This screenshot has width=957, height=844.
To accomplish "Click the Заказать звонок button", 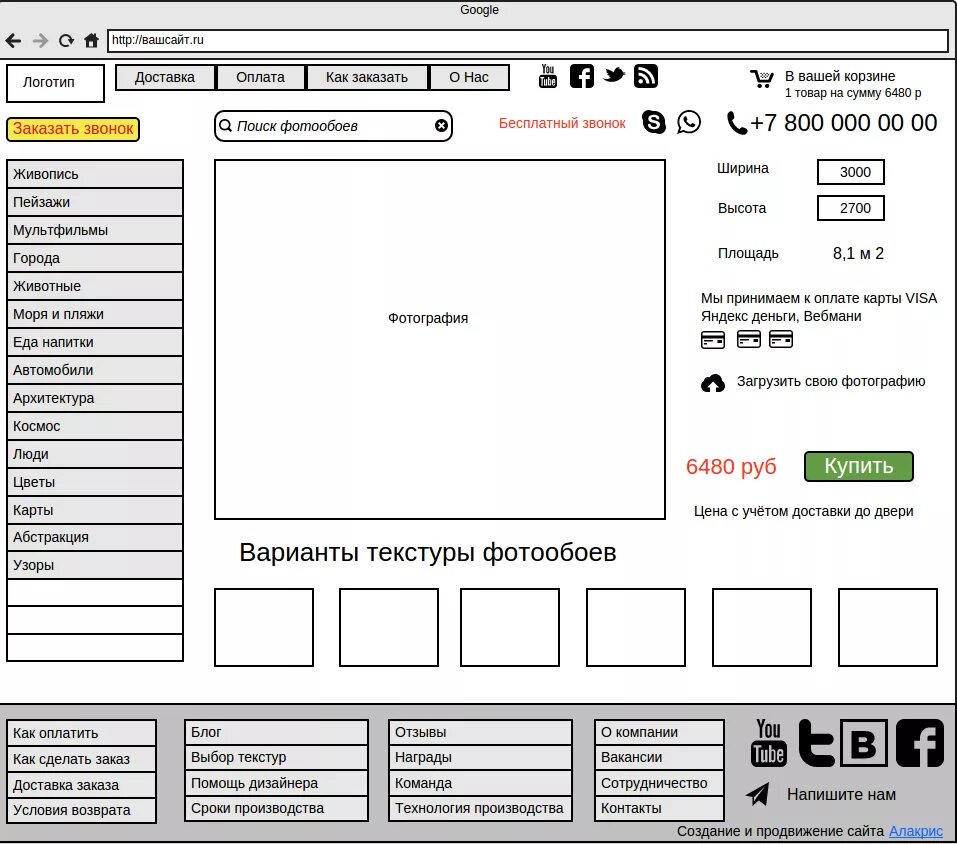I will (73, 129).
